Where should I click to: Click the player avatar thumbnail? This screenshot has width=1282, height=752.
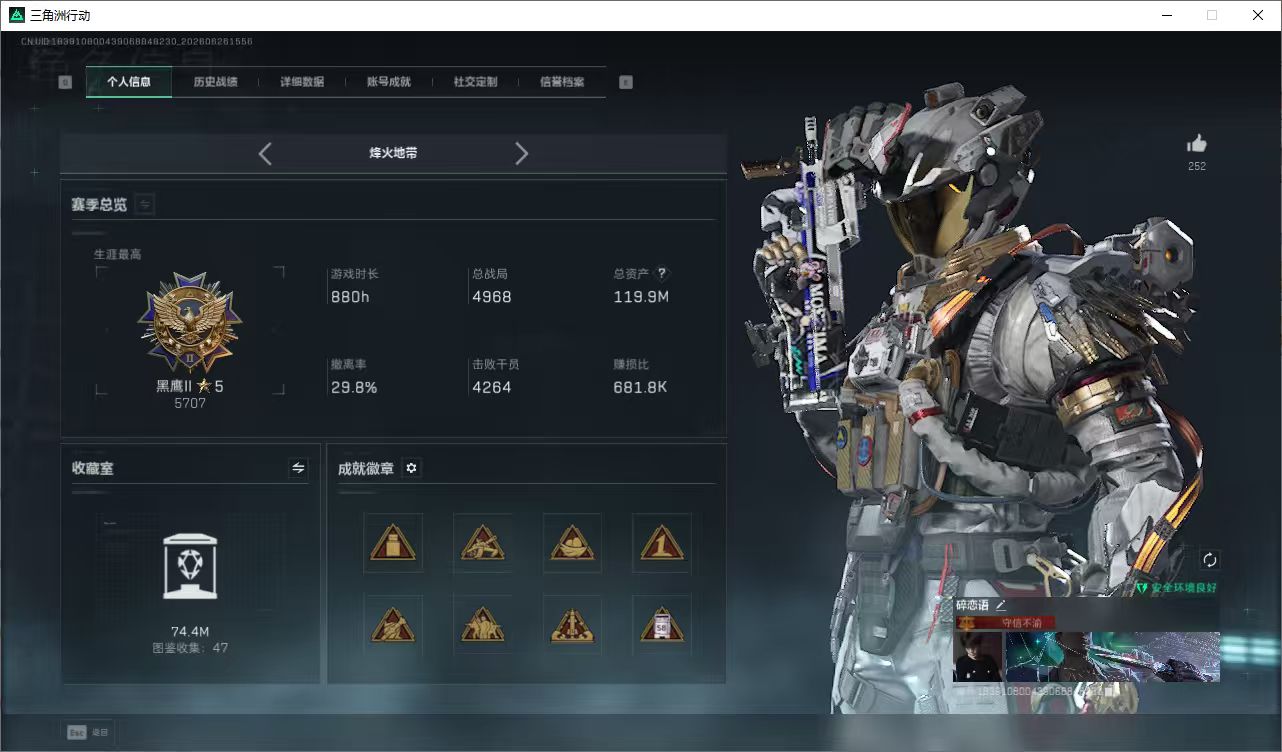tap(978, 656)
